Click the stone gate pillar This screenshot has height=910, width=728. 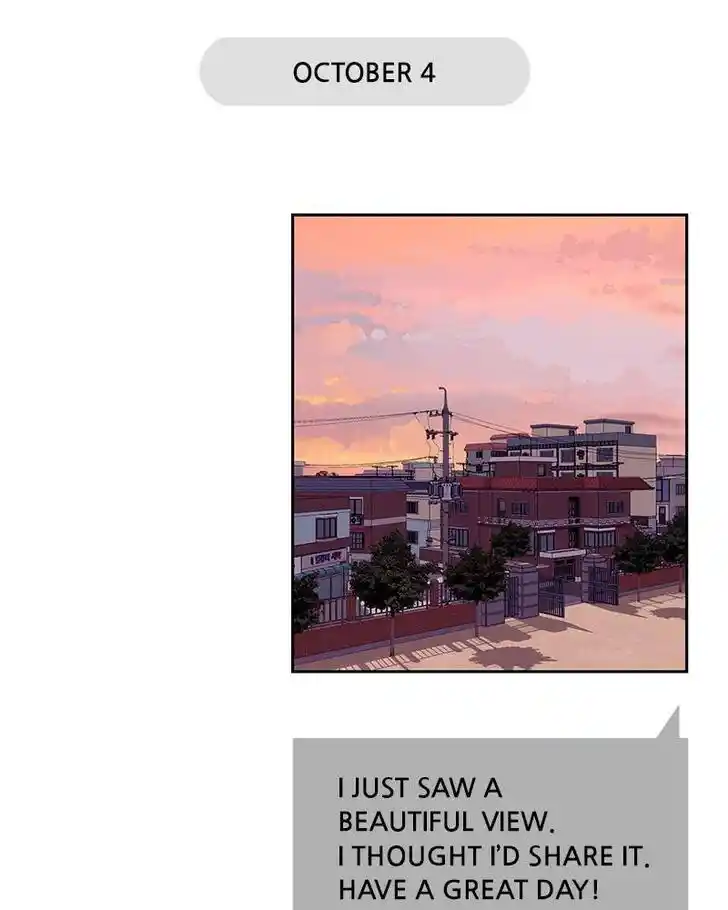coord(521,591)
